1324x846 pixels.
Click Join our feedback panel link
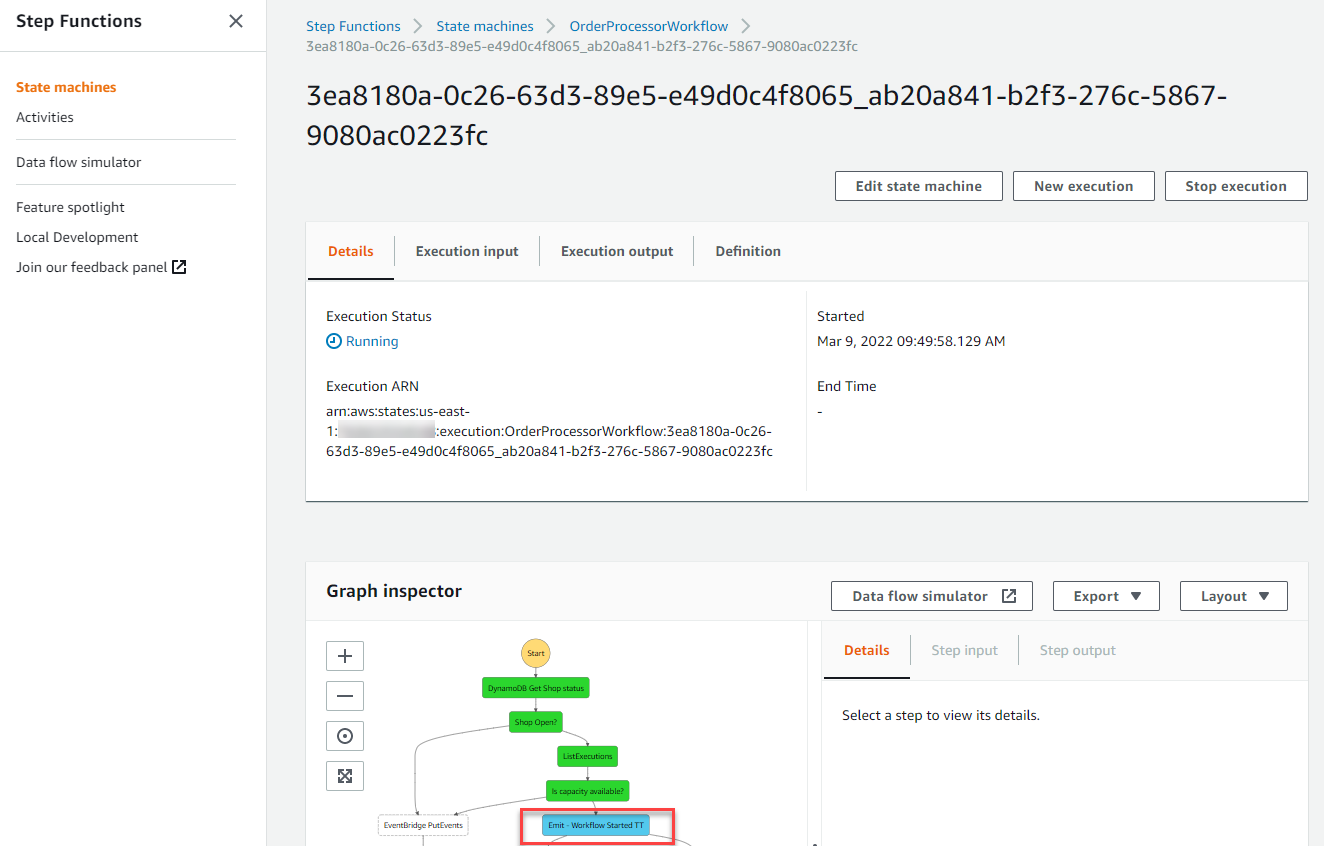click(x=92, y=267)
